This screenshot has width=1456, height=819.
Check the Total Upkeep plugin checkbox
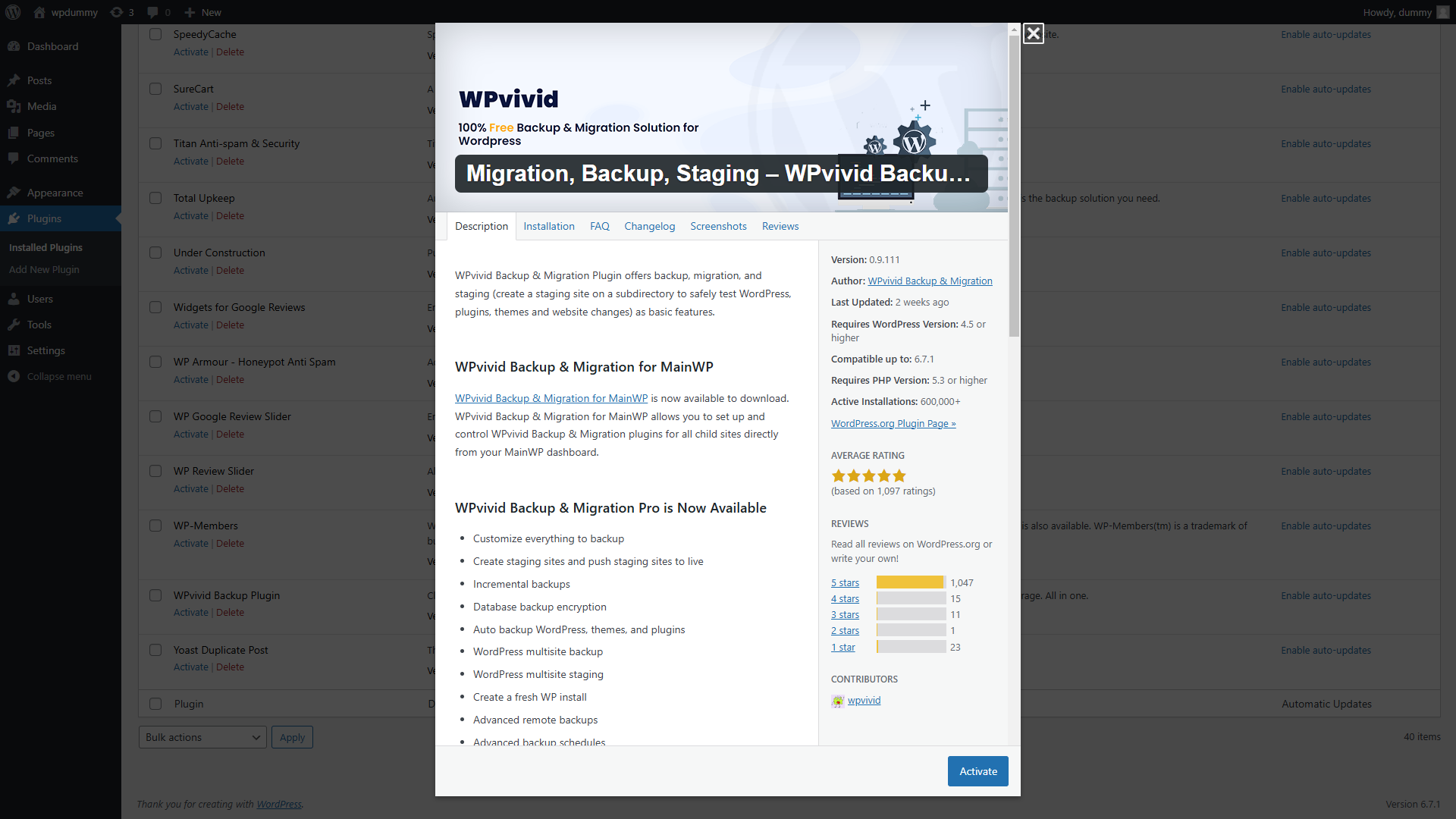(x=155, y=198)
